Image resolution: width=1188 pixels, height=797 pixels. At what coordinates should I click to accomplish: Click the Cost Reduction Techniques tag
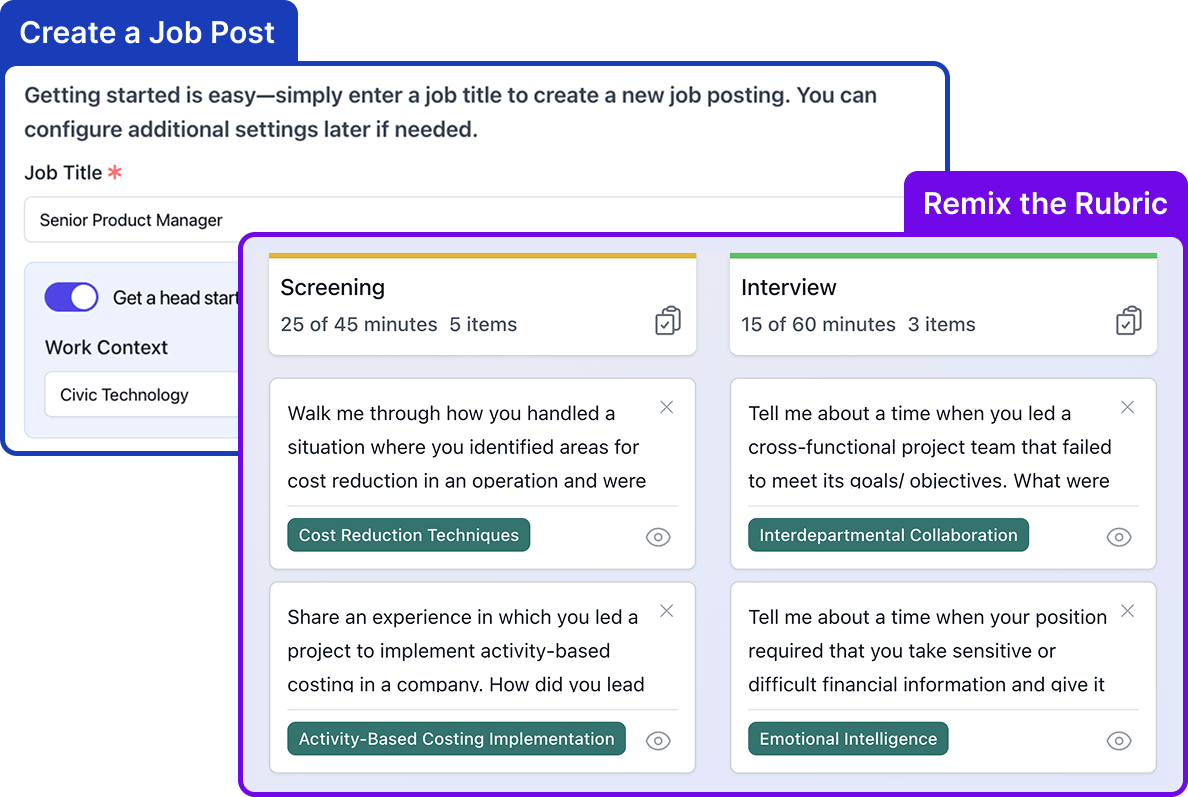click(408, 535)
